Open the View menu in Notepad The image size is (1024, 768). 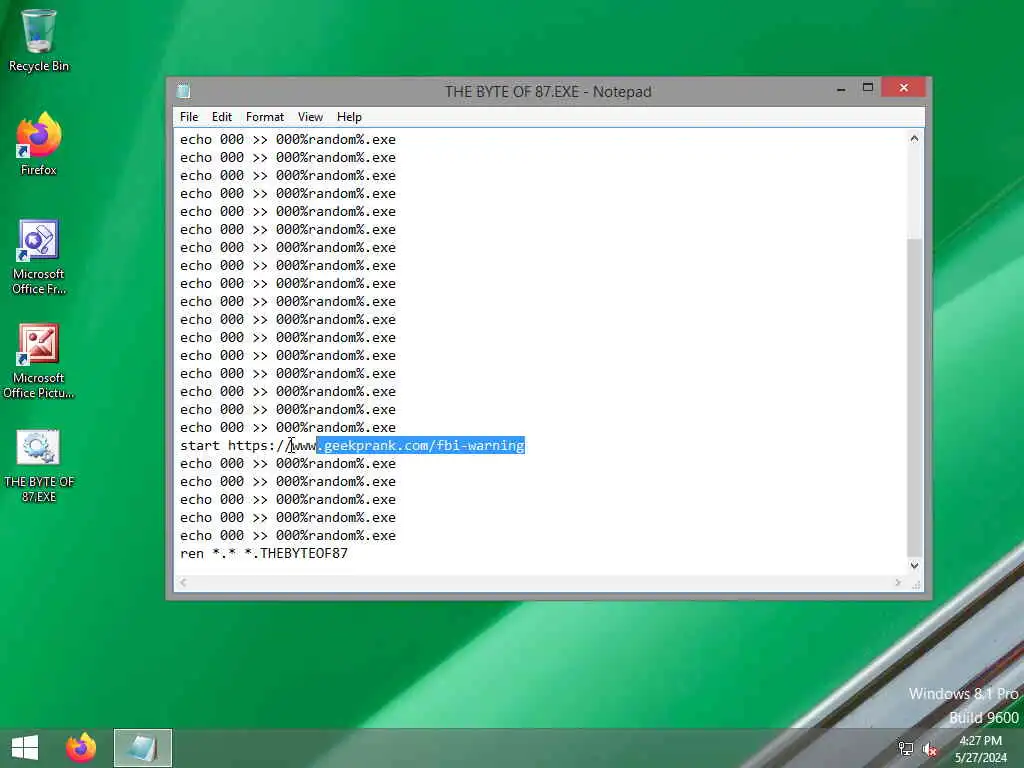310,117
